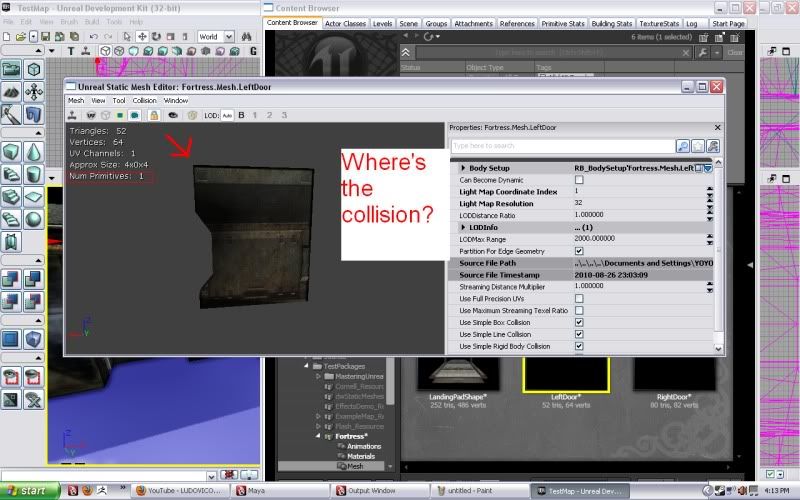Switch to Maya in the taskbar

[280, 491]
